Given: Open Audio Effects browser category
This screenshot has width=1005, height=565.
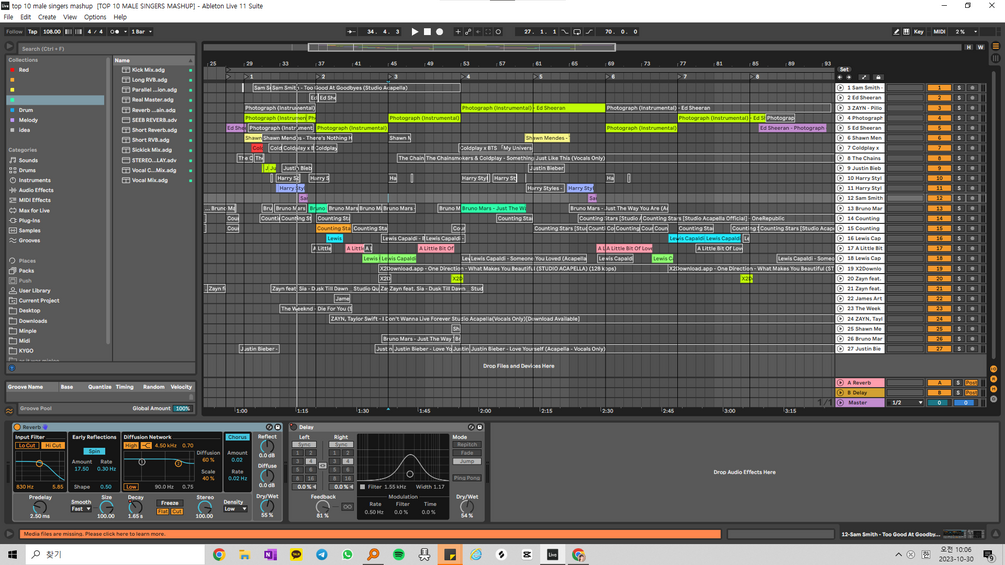Looking at the screenshot, I should (x=36, y=190).
